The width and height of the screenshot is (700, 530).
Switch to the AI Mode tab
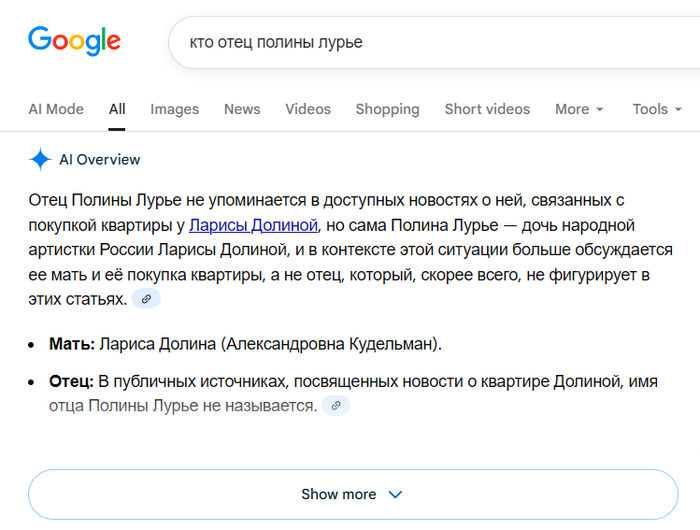point(56,109)
